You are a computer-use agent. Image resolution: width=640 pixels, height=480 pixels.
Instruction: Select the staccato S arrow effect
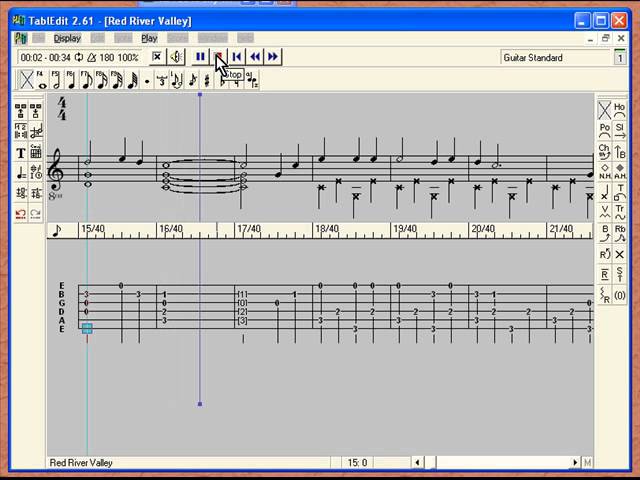[619, 274]
